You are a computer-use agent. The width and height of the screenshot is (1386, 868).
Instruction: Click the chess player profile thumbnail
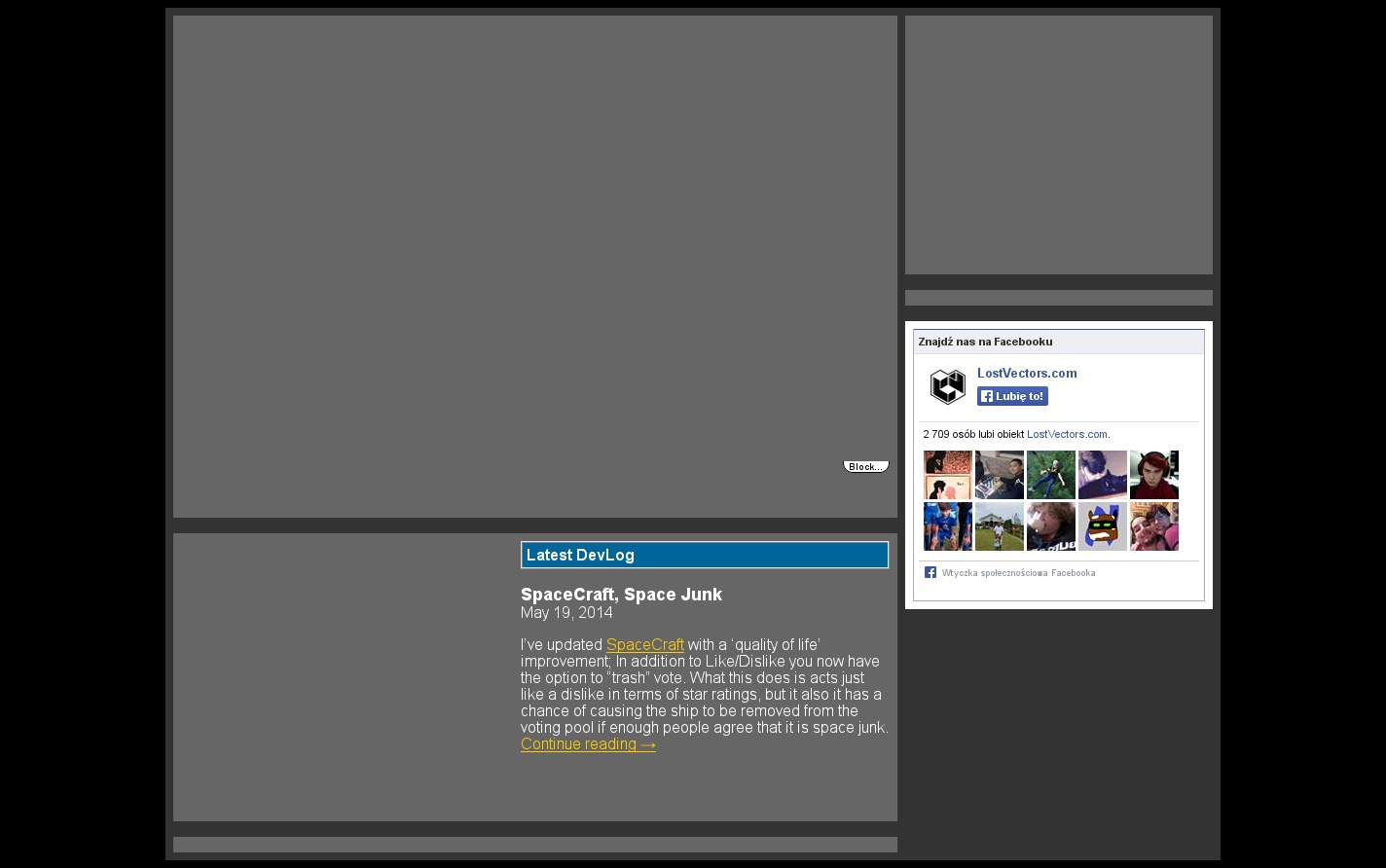point(999,475)
